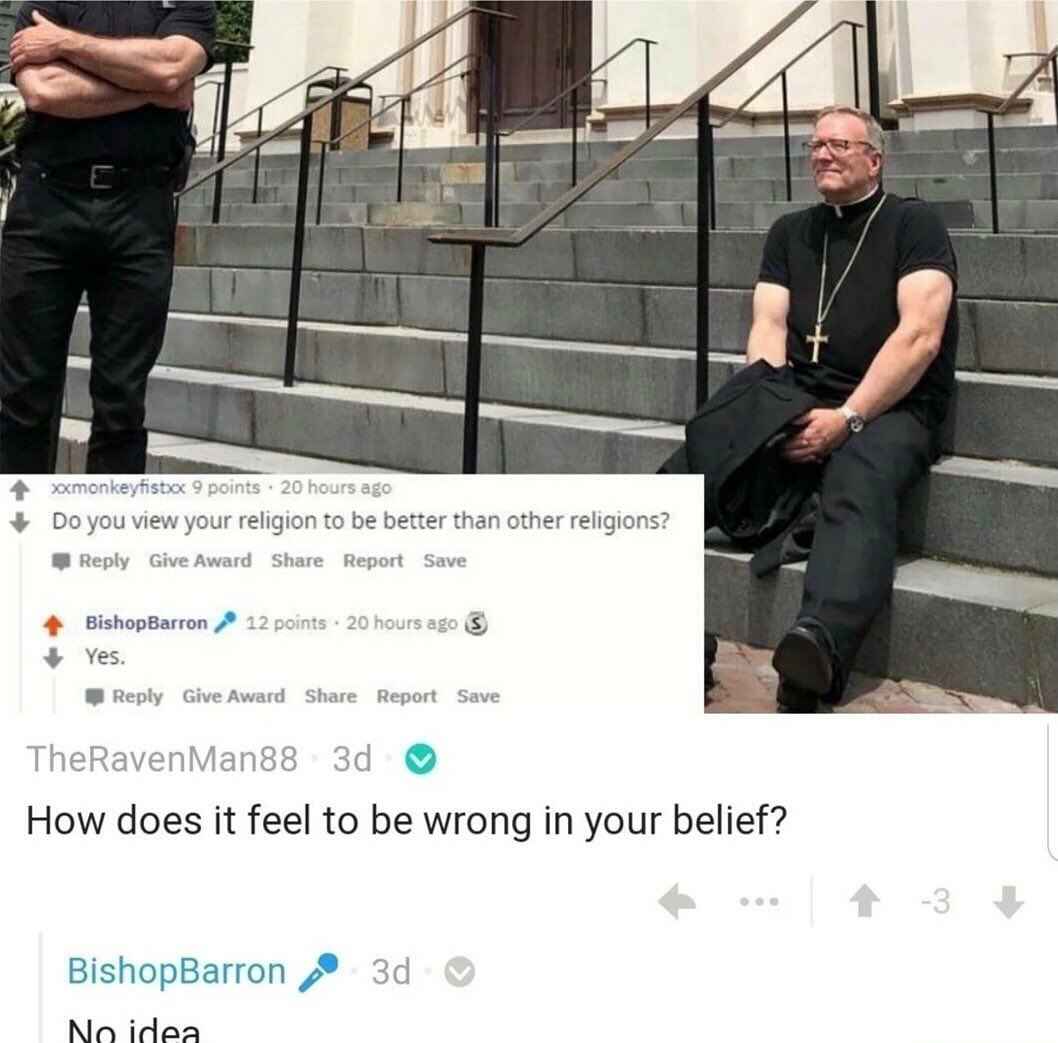Downvote BishopBarron's Yes reply
1058x1043 pixels.
(53, 657)
